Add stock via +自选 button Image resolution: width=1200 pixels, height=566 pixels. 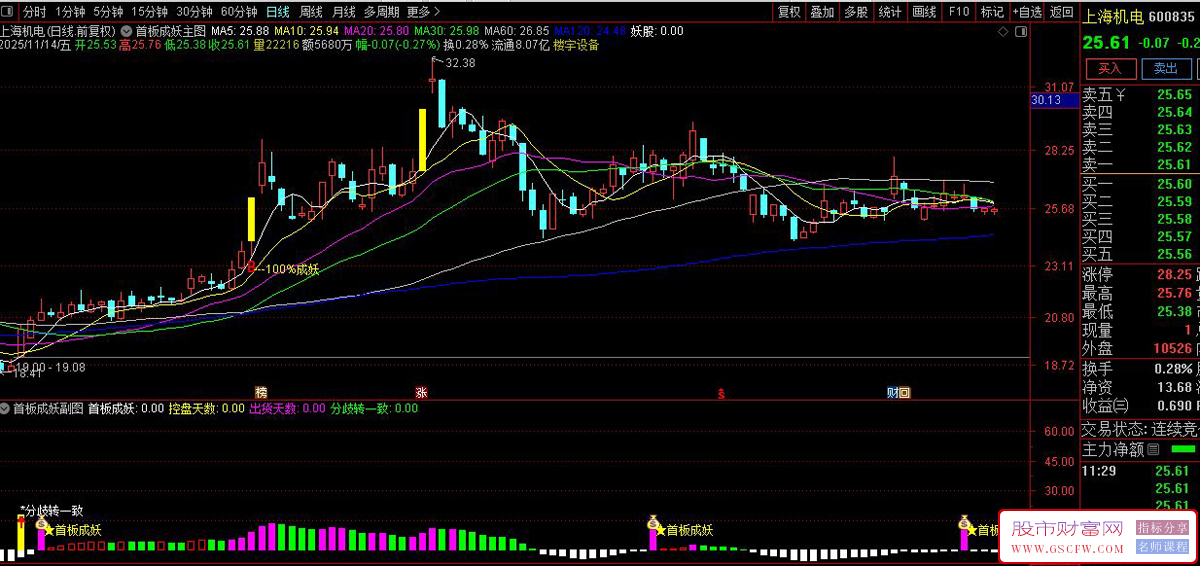pos(1026,12)
